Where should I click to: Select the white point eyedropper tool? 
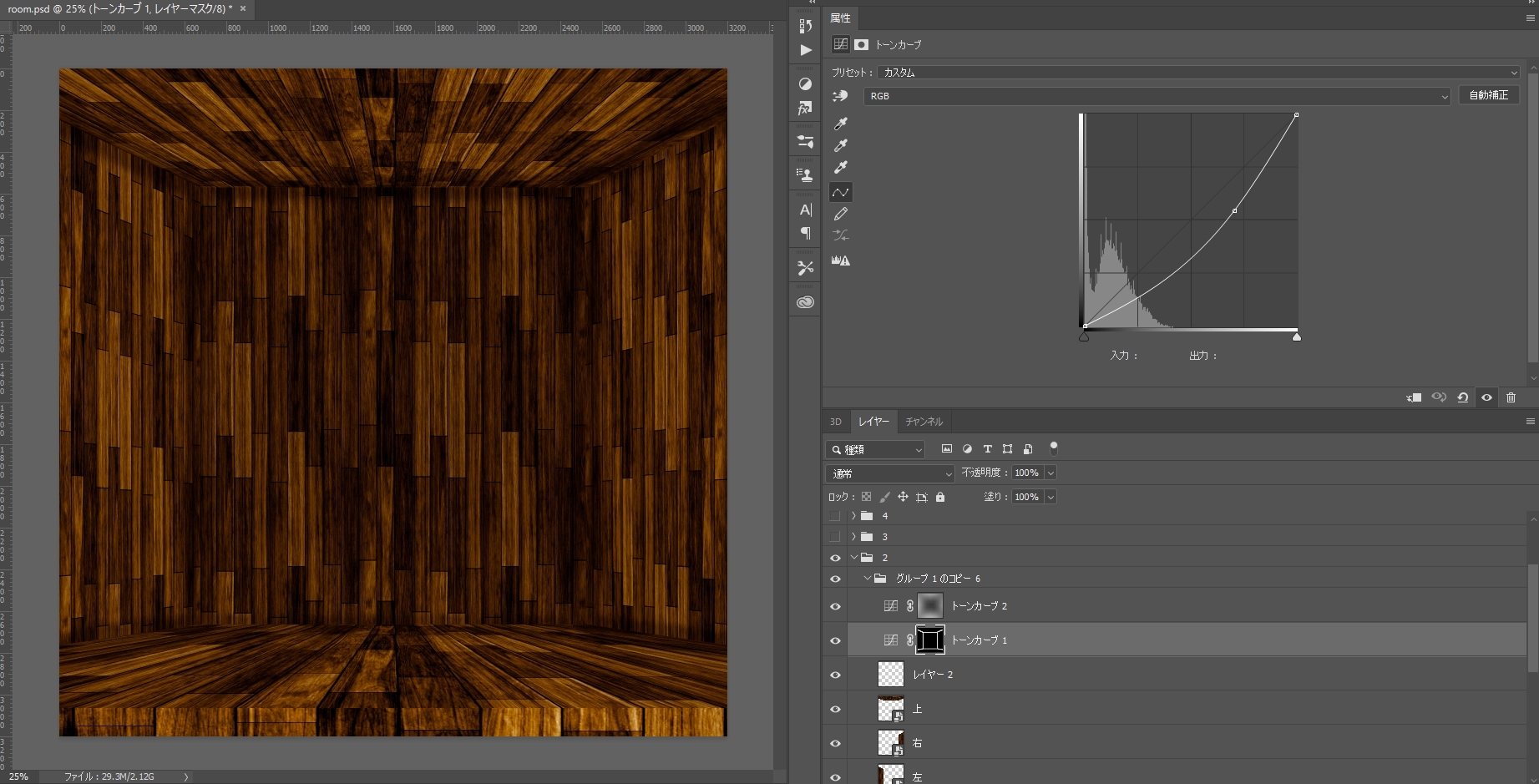tap(841, 168)
